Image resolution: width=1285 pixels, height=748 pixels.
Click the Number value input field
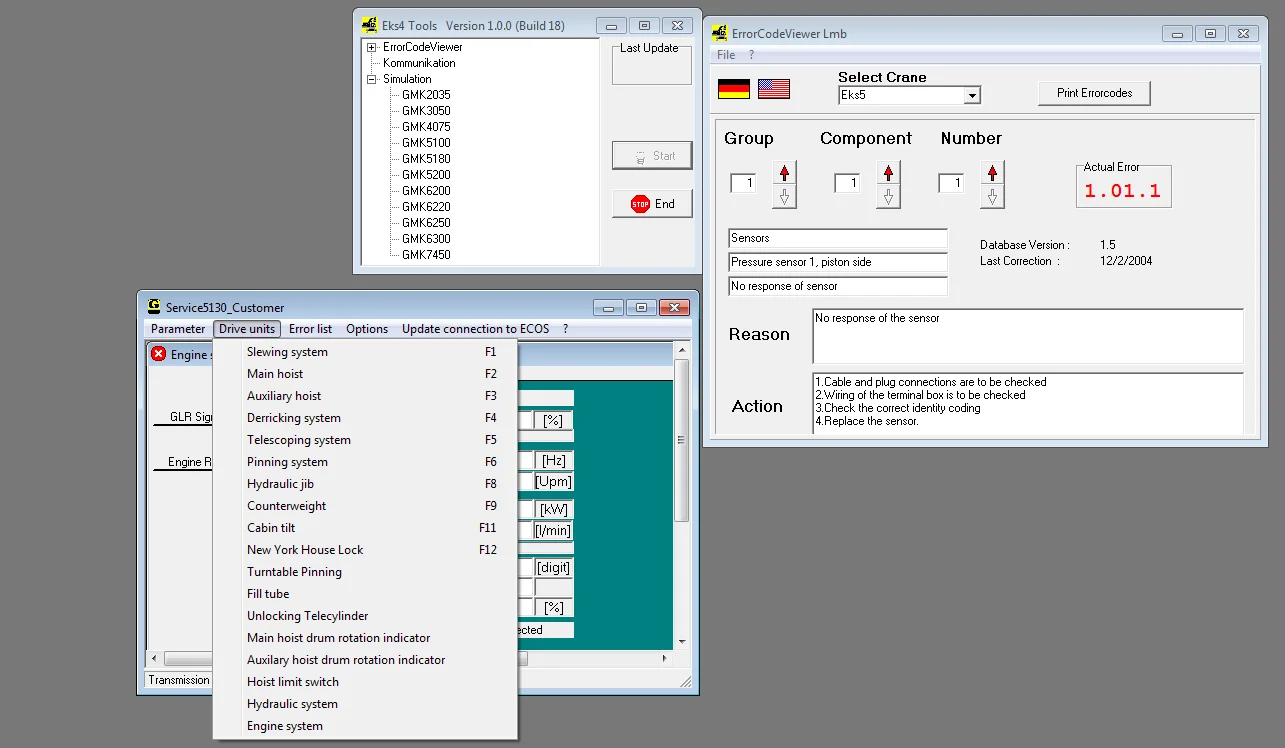(x=951, y=183)
